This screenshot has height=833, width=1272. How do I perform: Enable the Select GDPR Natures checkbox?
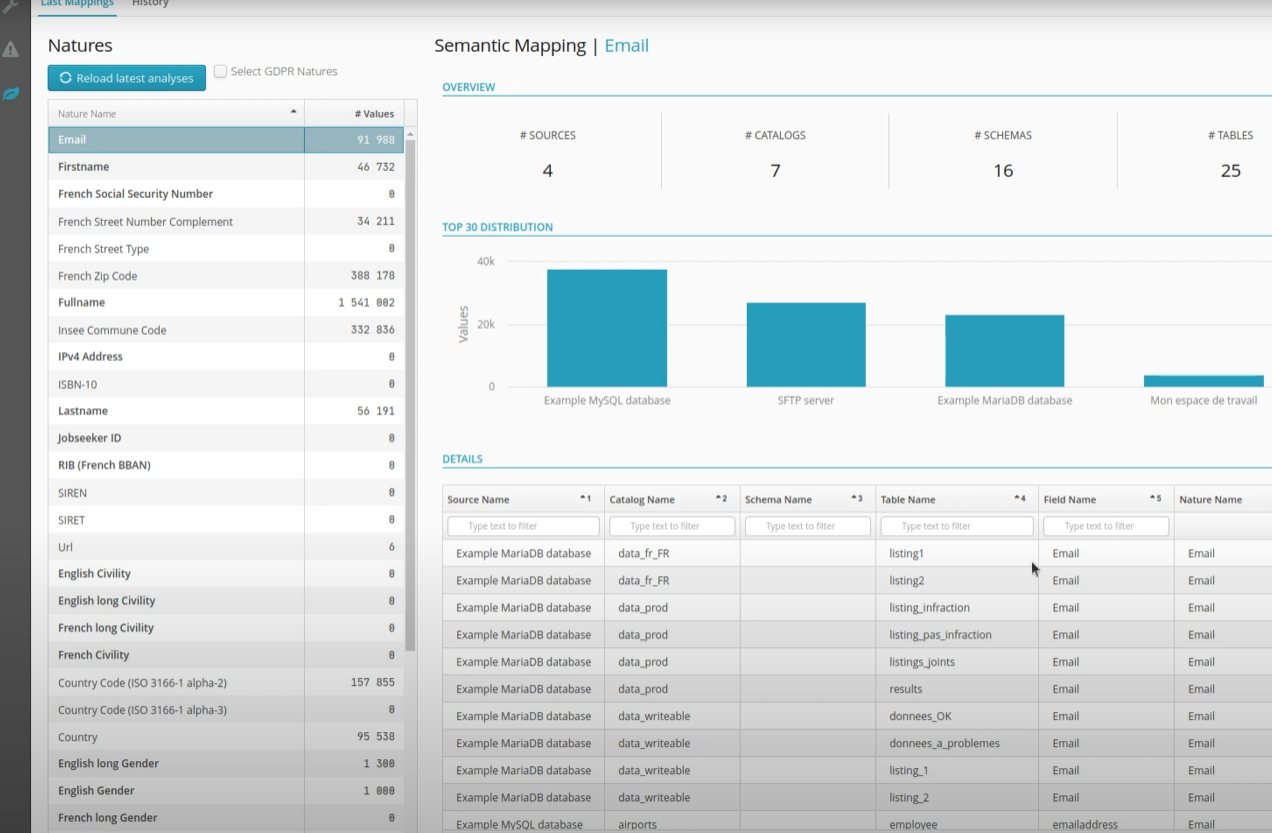(221, 72)
